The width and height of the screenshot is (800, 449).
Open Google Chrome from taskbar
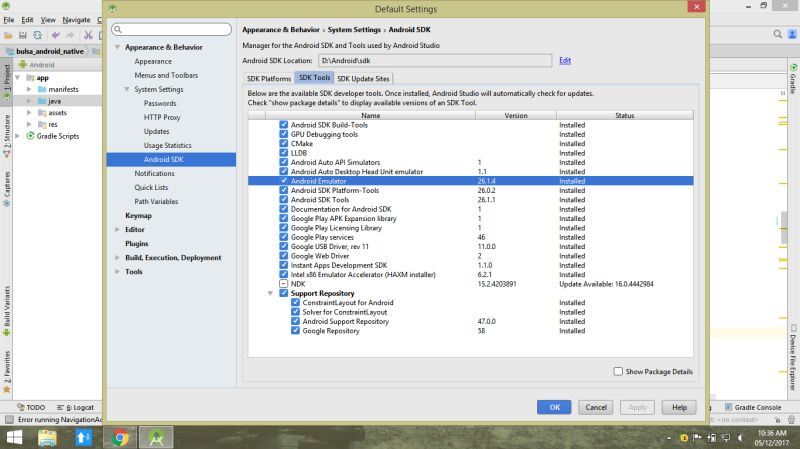(120, 437)
